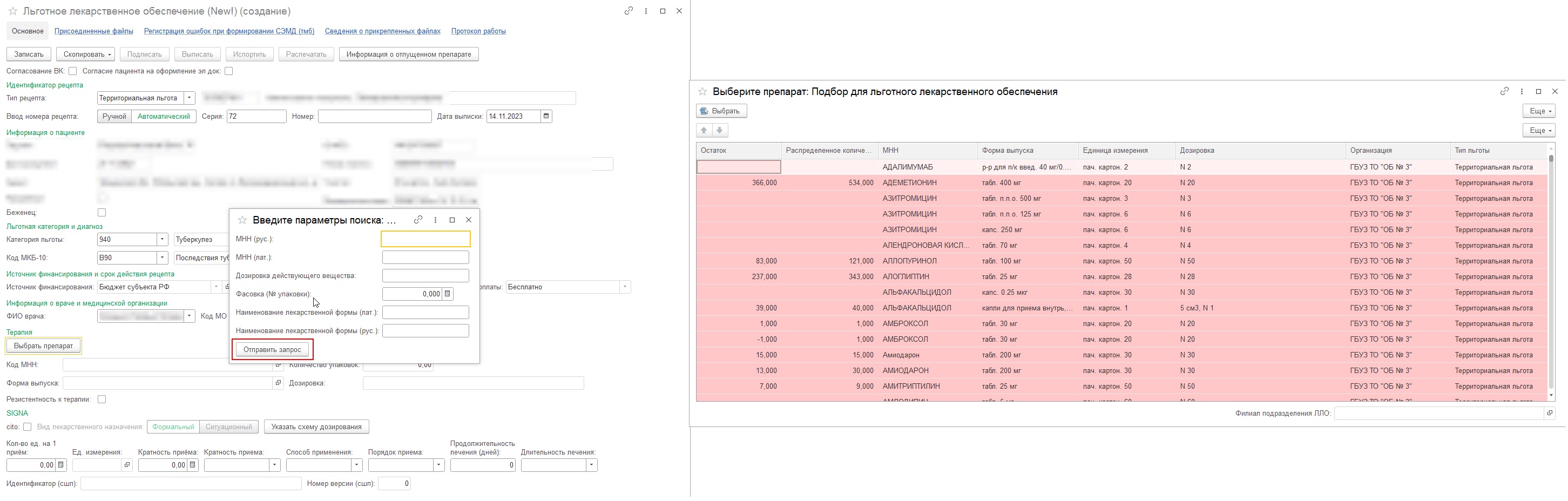The width and height of the screenshot is (1568, 501).
Task: Get link icon in drug selection window
Action: tap(1505, 91)
